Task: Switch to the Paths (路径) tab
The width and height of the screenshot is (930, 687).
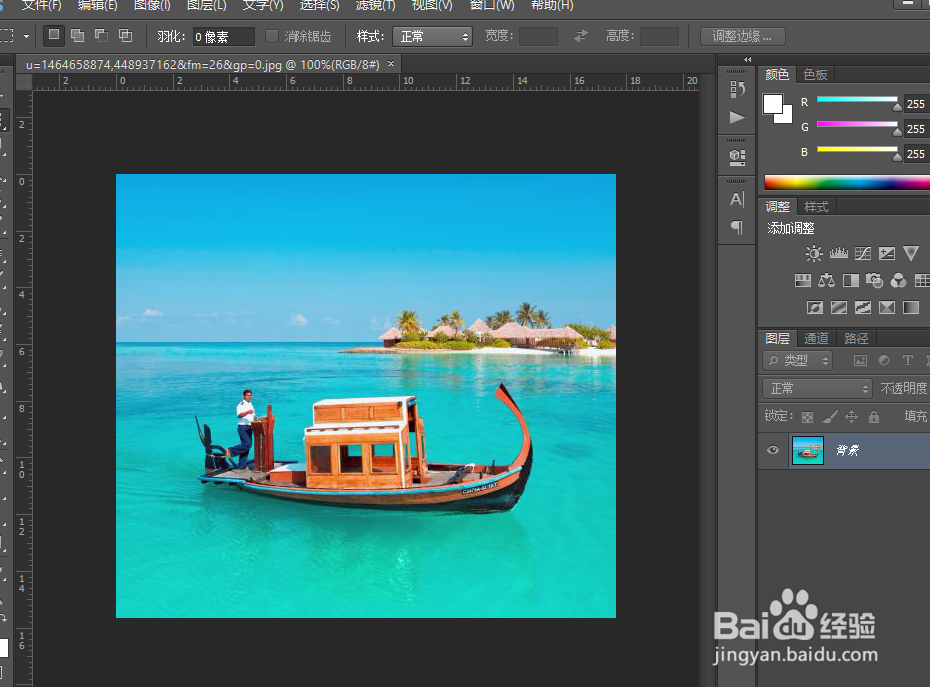Action: (x=856, y=339)
